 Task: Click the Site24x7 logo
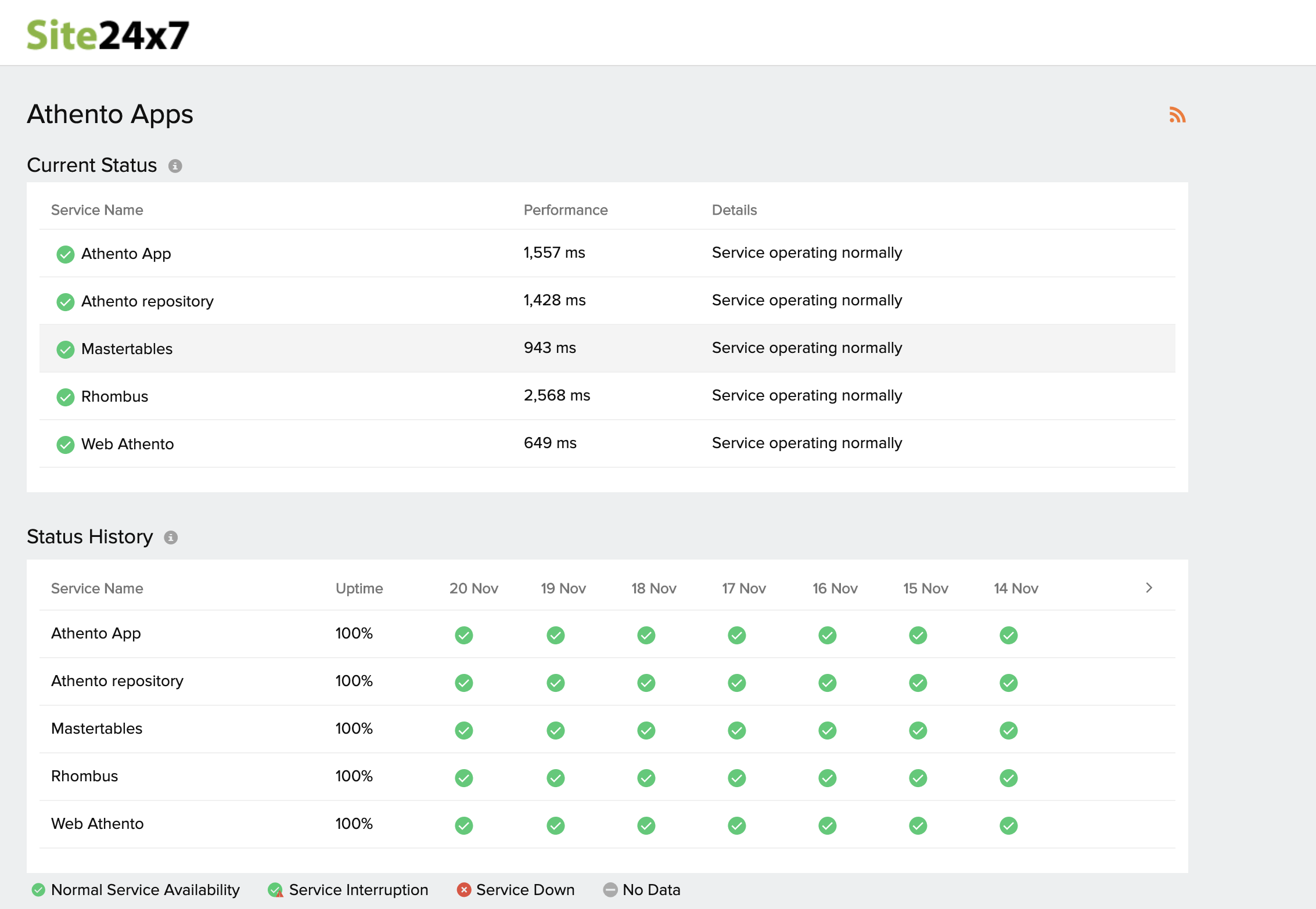click(x=108, y=35)
